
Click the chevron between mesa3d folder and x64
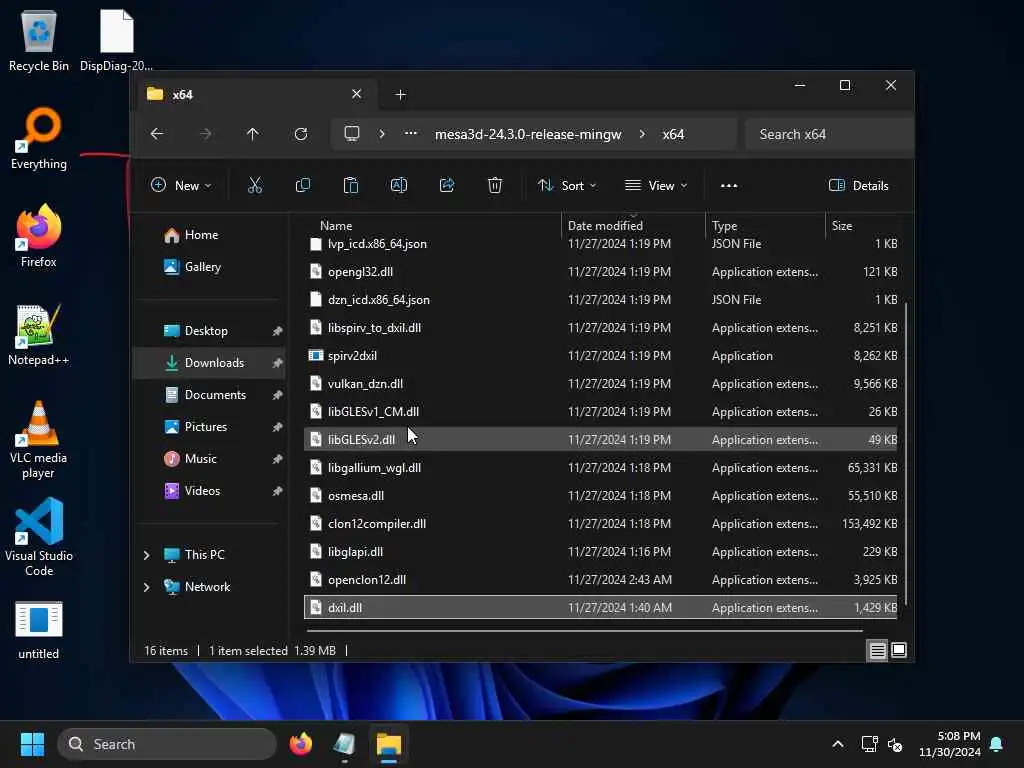pos(642,134)
